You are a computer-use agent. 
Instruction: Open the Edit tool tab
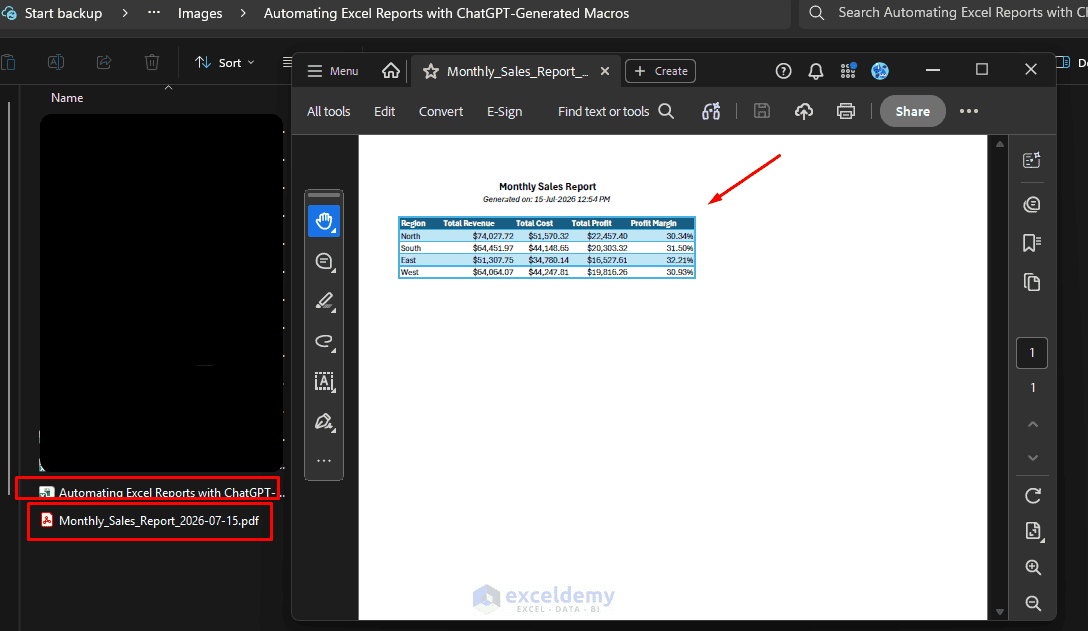(x=384, y=111)
